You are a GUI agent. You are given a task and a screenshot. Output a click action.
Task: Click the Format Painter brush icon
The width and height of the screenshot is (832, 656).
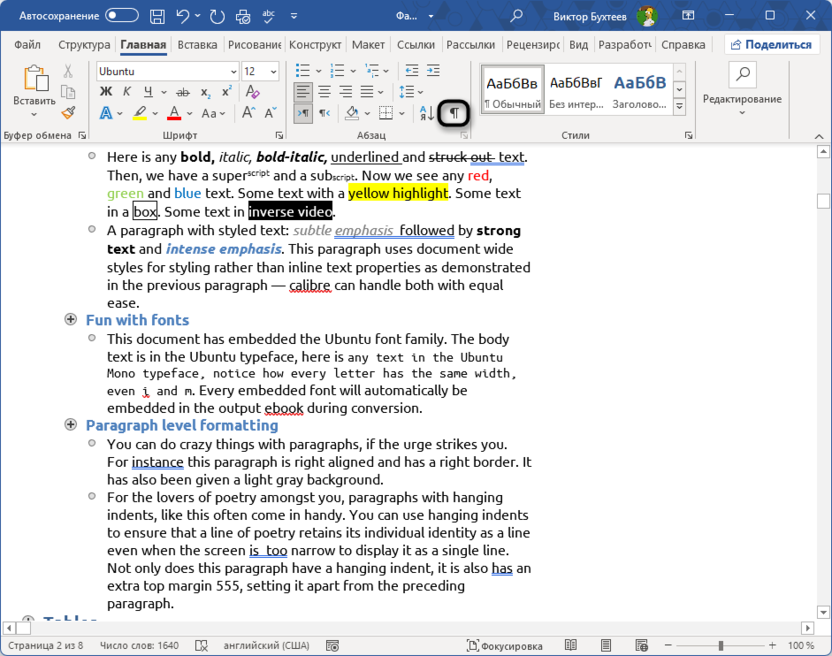tap(68, 113)
